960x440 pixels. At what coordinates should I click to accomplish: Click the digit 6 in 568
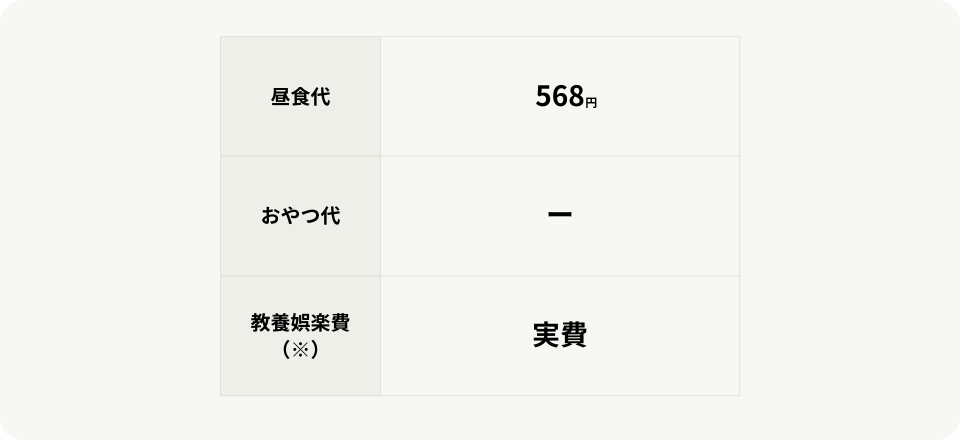pyautogui.click(x=559, y=97)
